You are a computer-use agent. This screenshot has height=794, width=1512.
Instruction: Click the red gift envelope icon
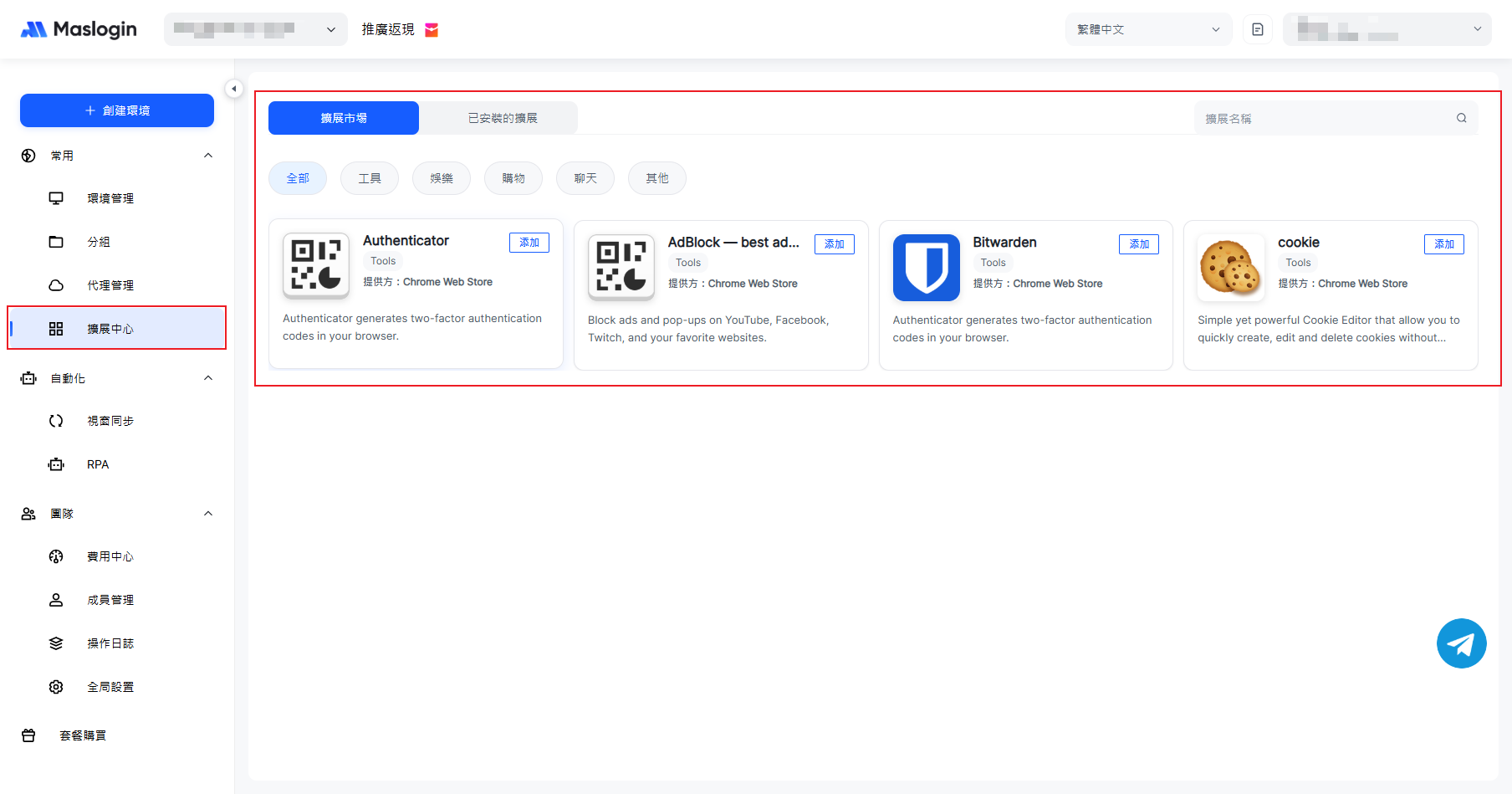coord(432,30)
